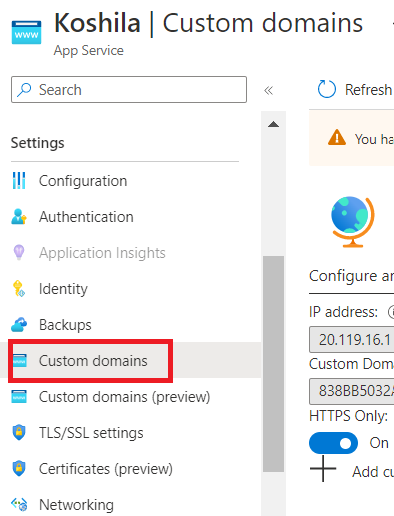
Task: Click the sidebar Search field
Action: tap(129, 90)
